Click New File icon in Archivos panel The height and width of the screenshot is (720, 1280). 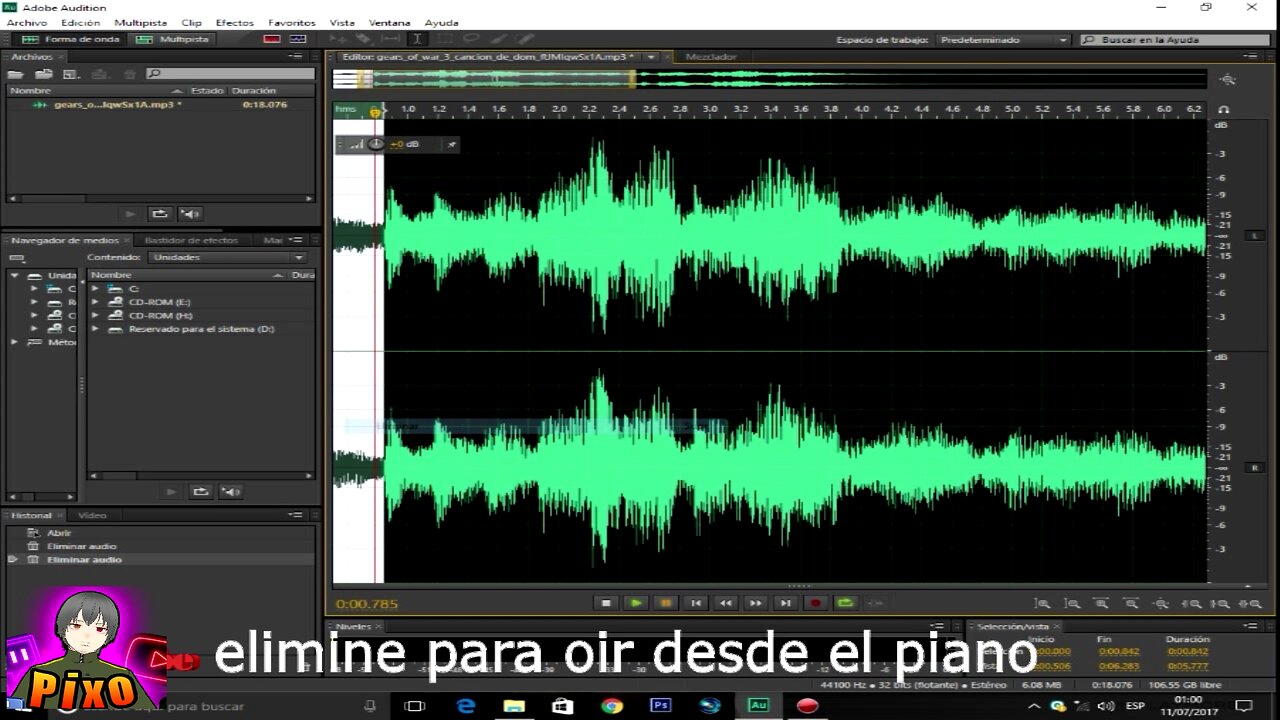[x=71, y=74]
